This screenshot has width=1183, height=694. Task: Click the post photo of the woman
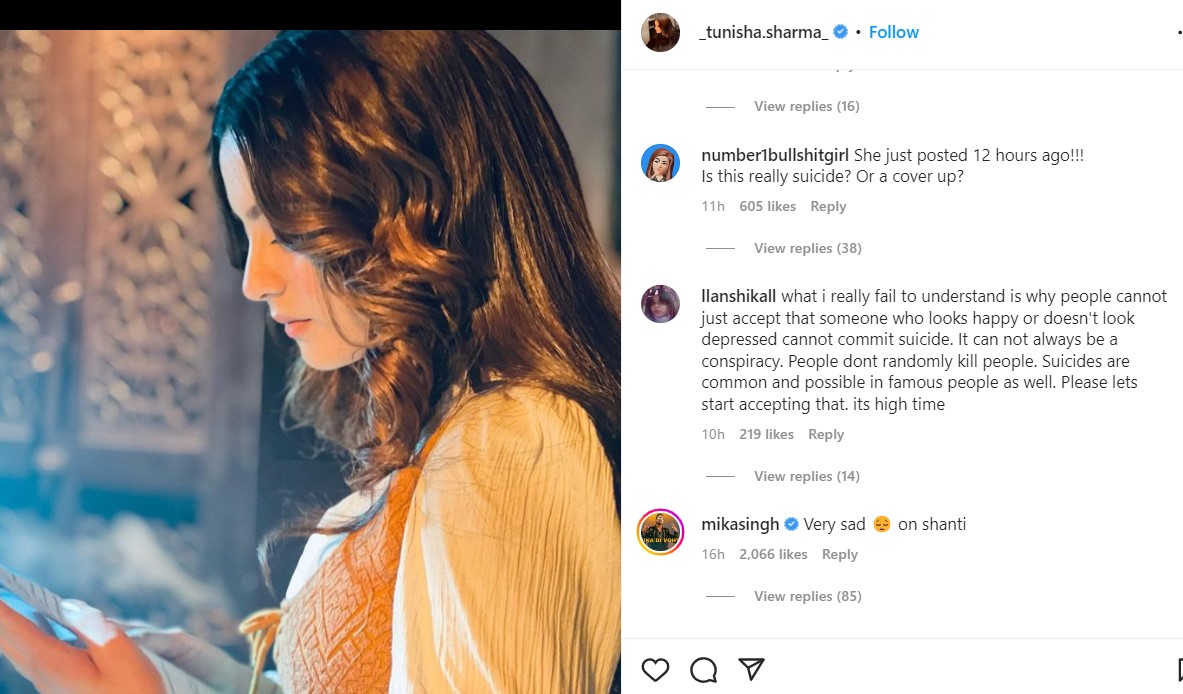pos(310,360)
